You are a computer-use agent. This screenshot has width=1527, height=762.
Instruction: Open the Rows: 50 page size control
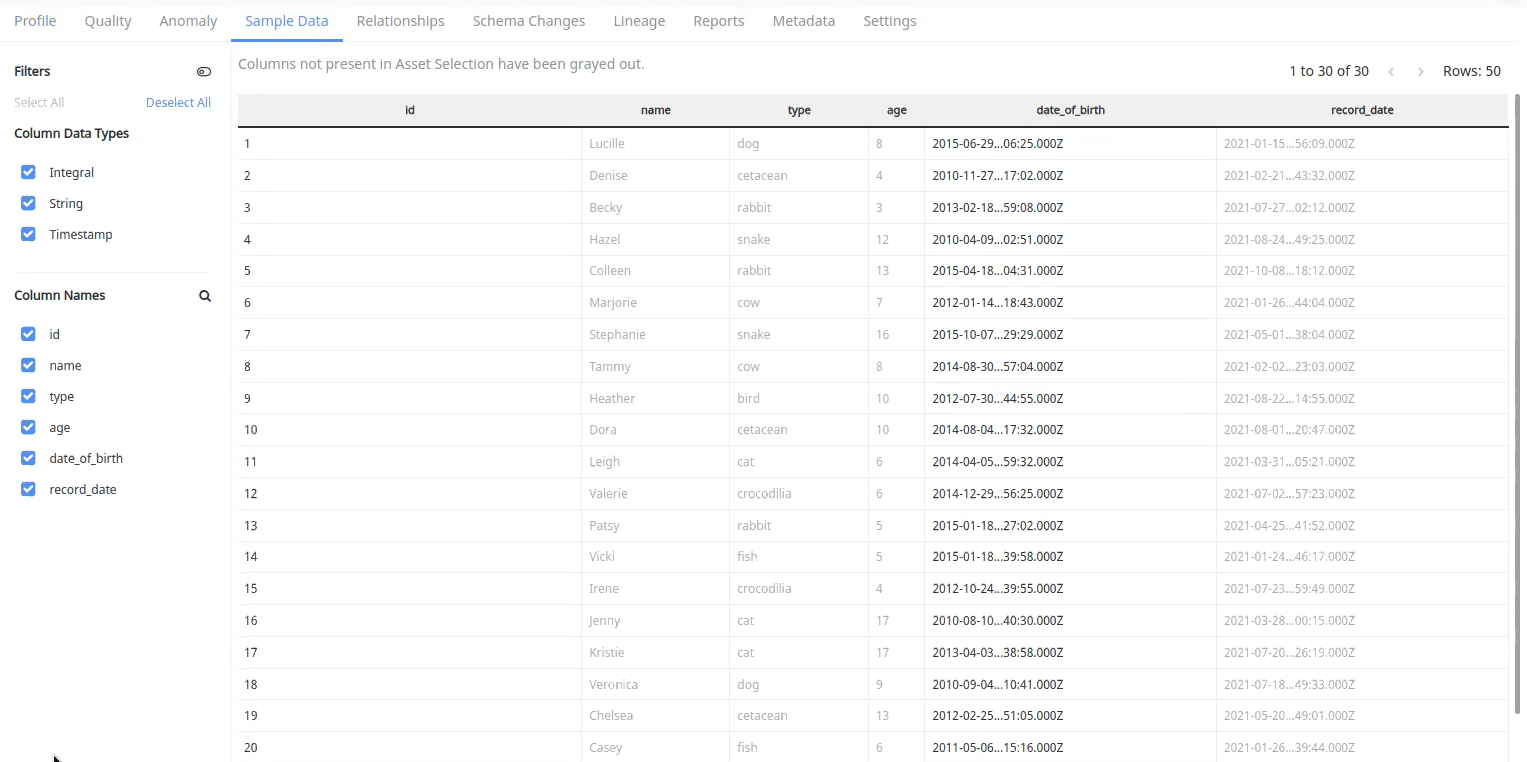[x=1472, y=71]
